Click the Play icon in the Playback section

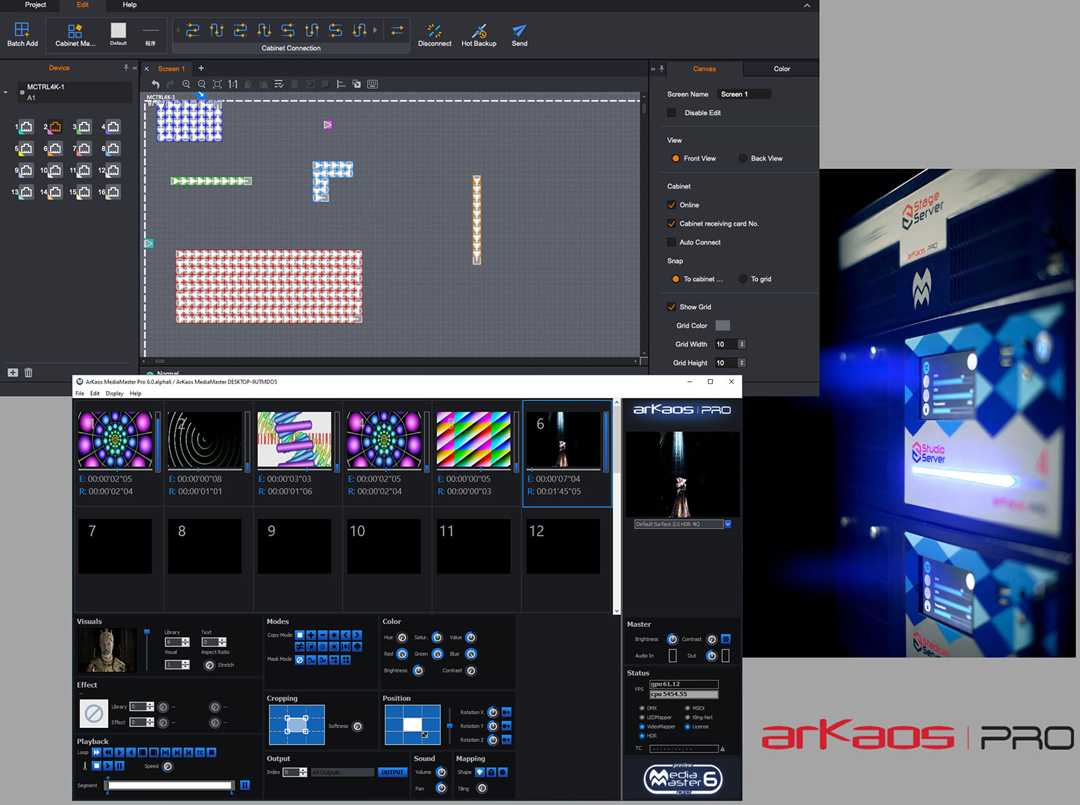(107, 767)
